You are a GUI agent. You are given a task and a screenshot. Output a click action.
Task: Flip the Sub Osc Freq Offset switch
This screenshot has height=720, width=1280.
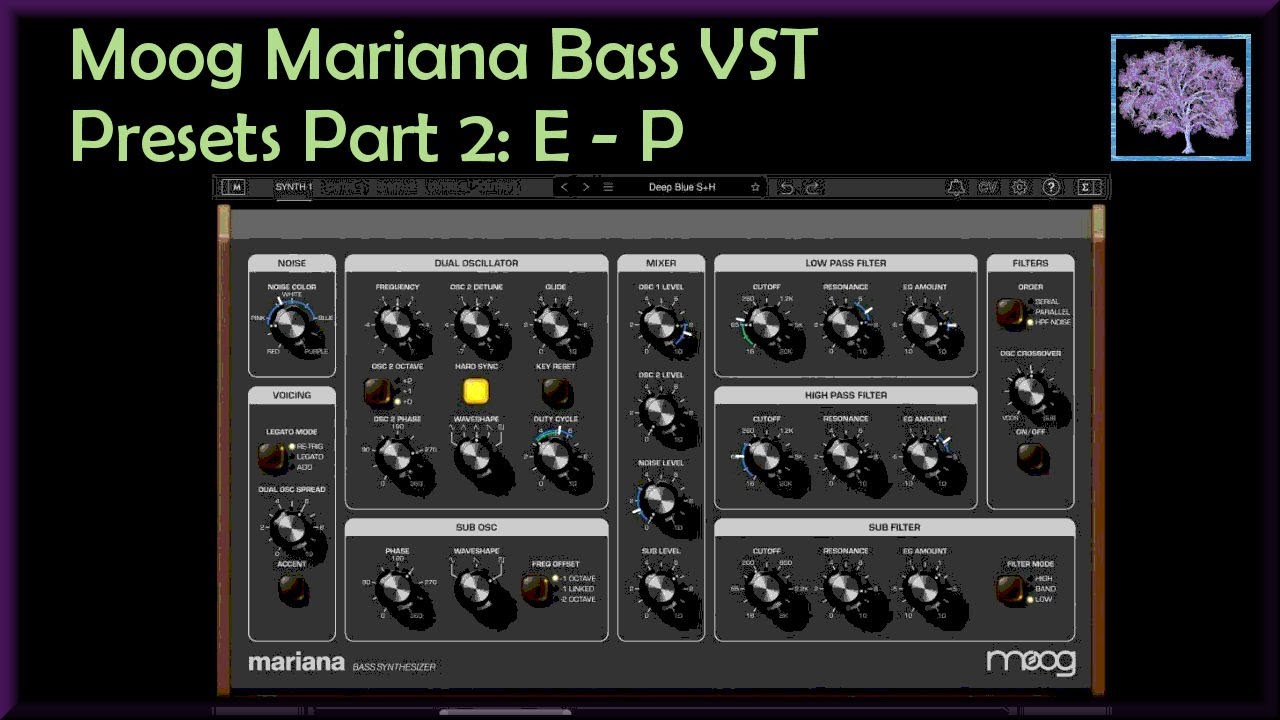click(x=536, y=589)
